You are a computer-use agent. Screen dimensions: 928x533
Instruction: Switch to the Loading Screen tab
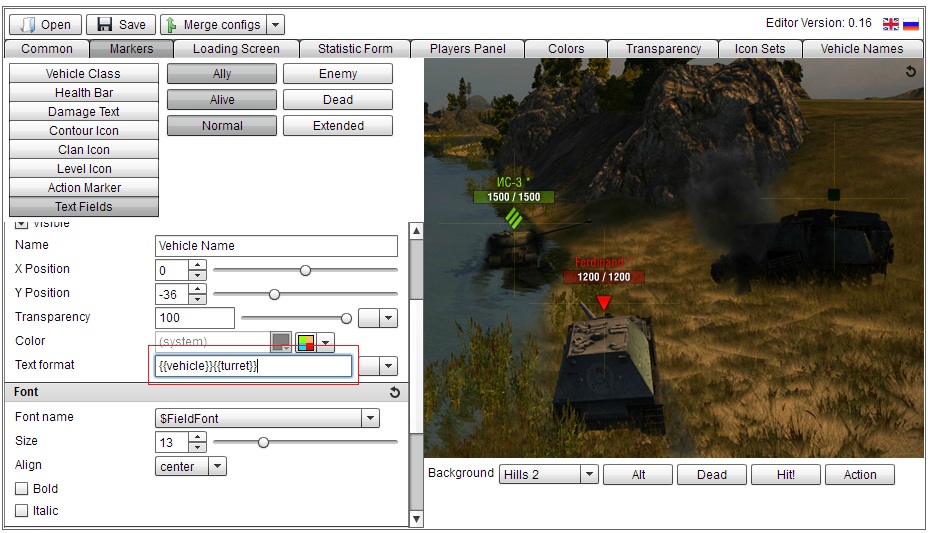(236, 49)
